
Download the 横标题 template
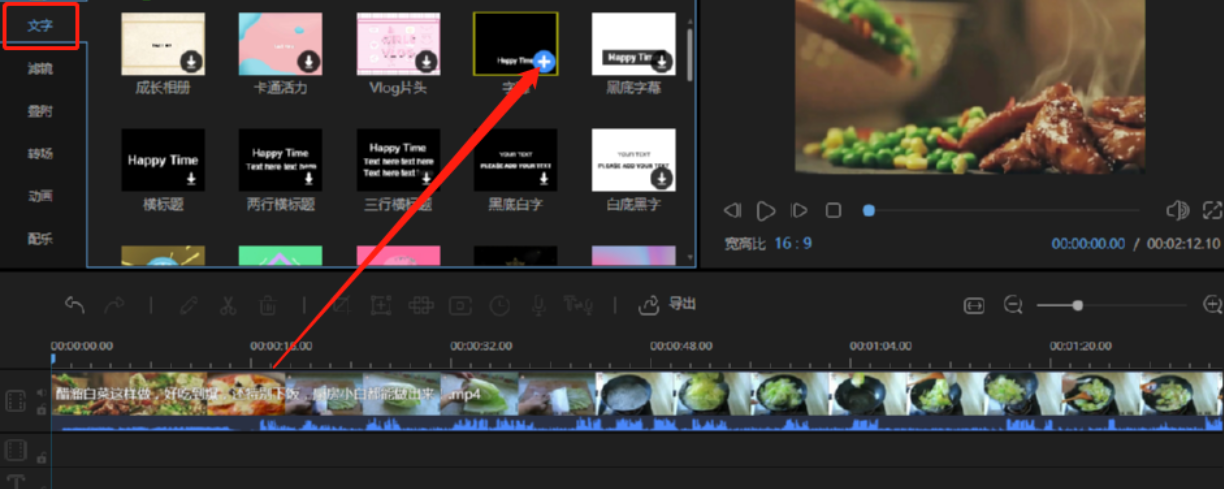191,178
